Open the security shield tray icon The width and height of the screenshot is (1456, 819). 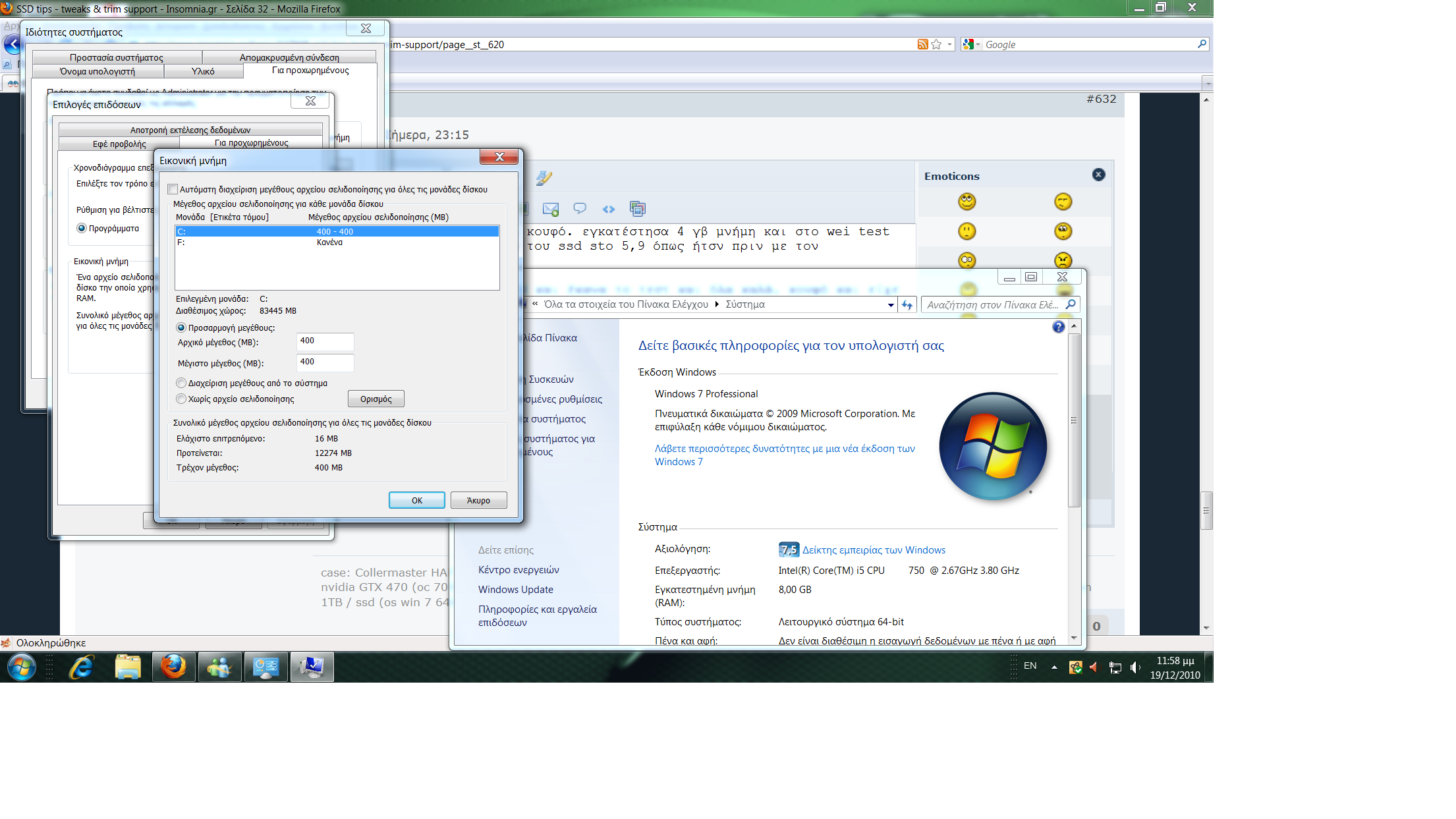click(x=1075, y=667)
